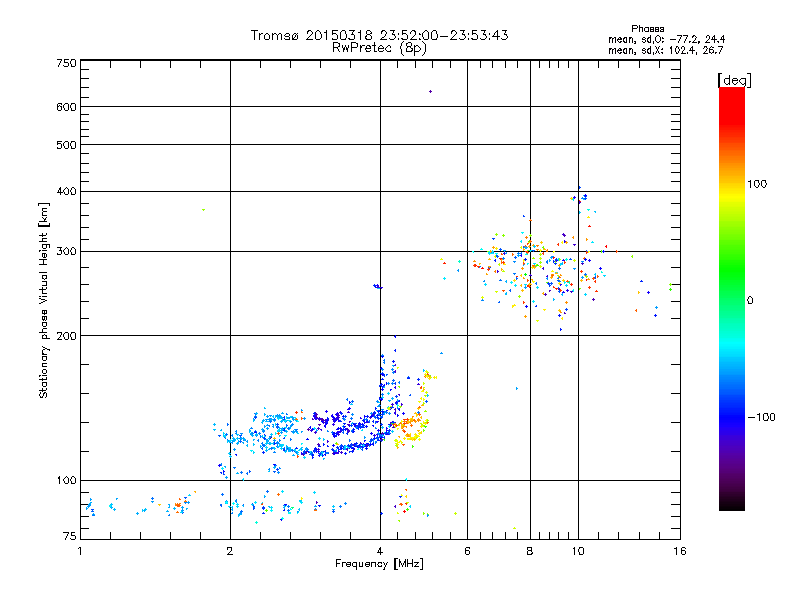This screenshot has width=800, height=600.
Task: Click the '10' frequency tick label
Action: click(578, 551)
